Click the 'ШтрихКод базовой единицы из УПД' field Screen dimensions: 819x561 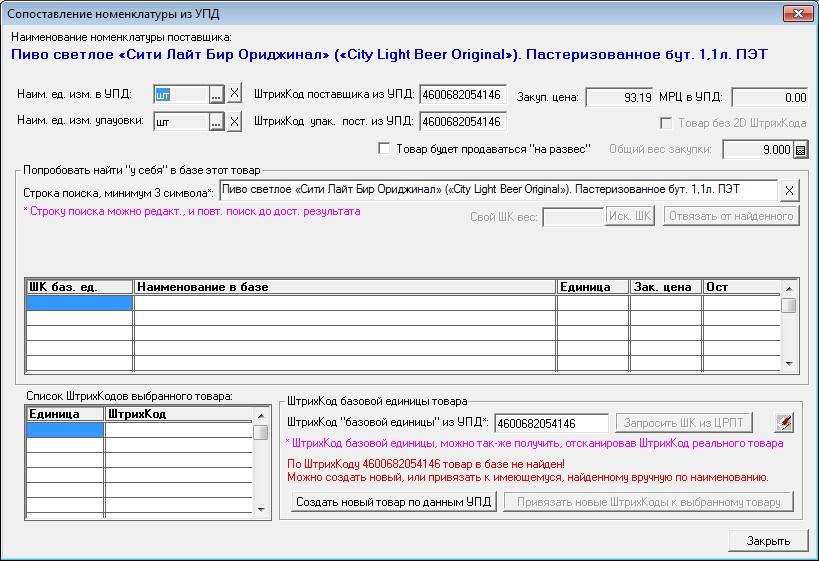coord(551,424)
